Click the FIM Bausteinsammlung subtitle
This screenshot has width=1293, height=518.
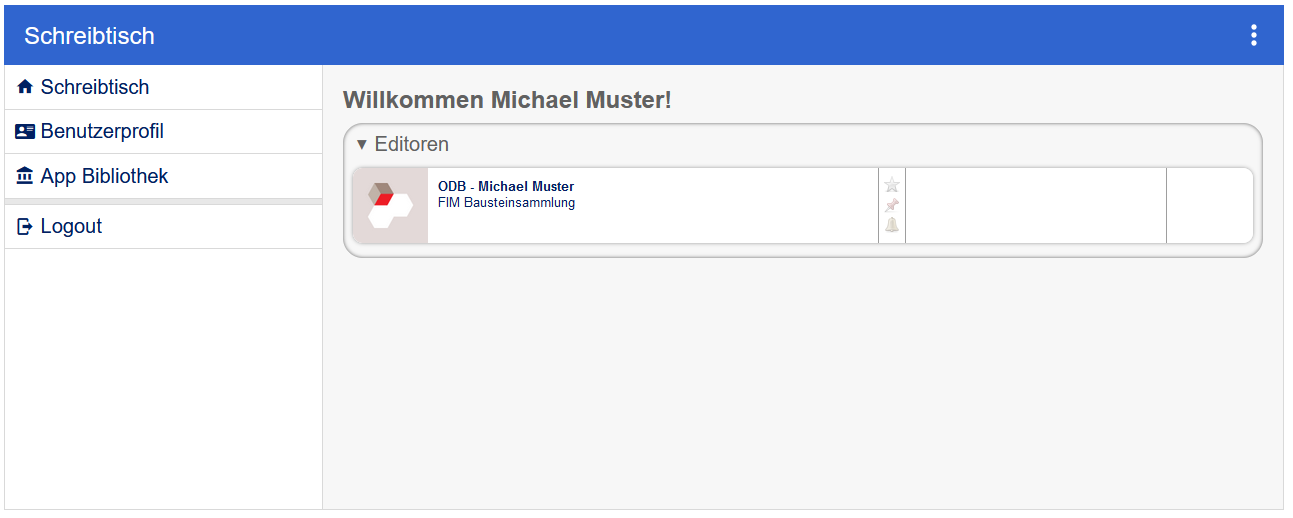[x=506, y=203]
